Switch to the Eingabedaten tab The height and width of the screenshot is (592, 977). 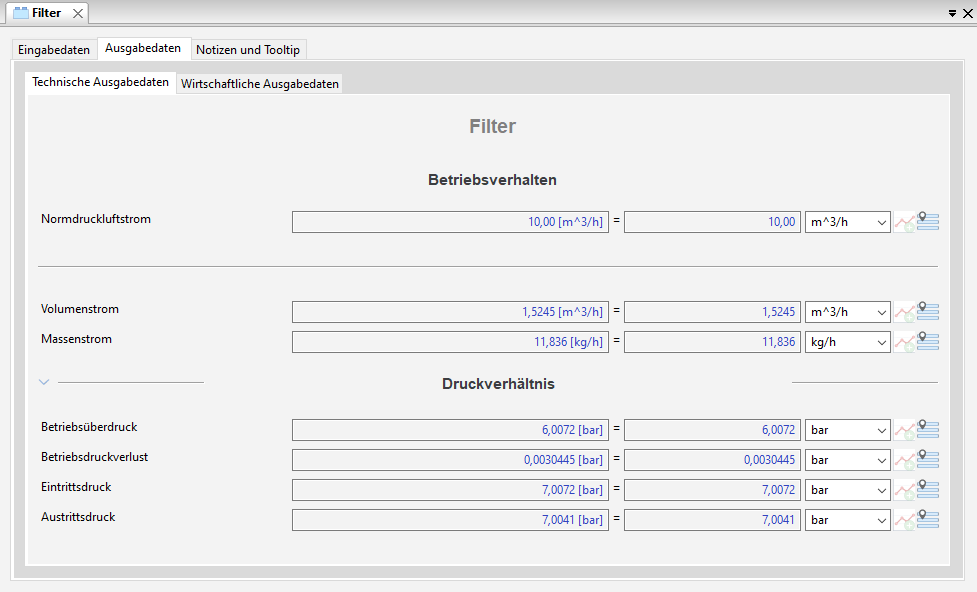click(x=54, y=50)
